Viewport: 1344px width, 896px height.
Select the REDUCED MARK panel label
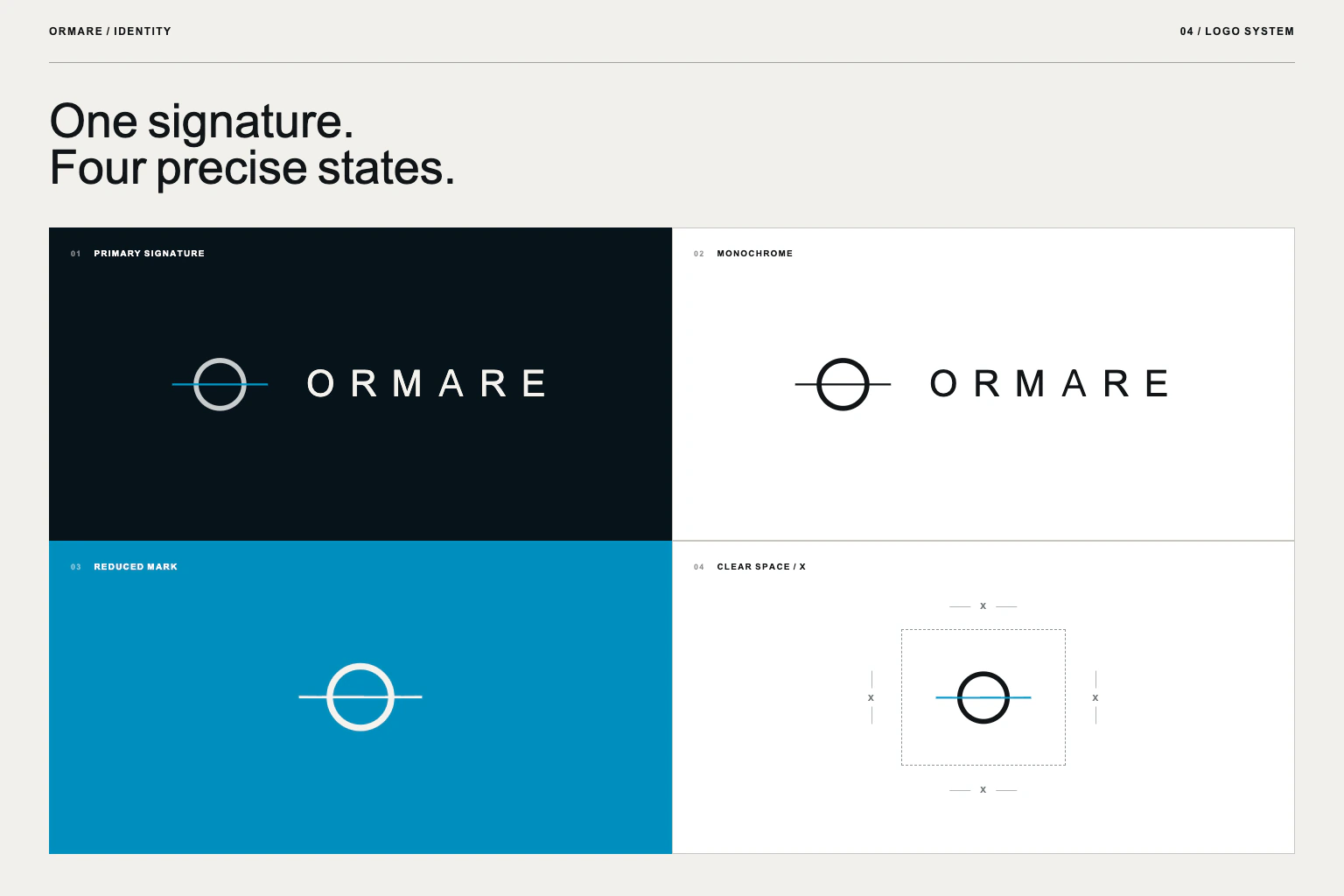point(136,567)
